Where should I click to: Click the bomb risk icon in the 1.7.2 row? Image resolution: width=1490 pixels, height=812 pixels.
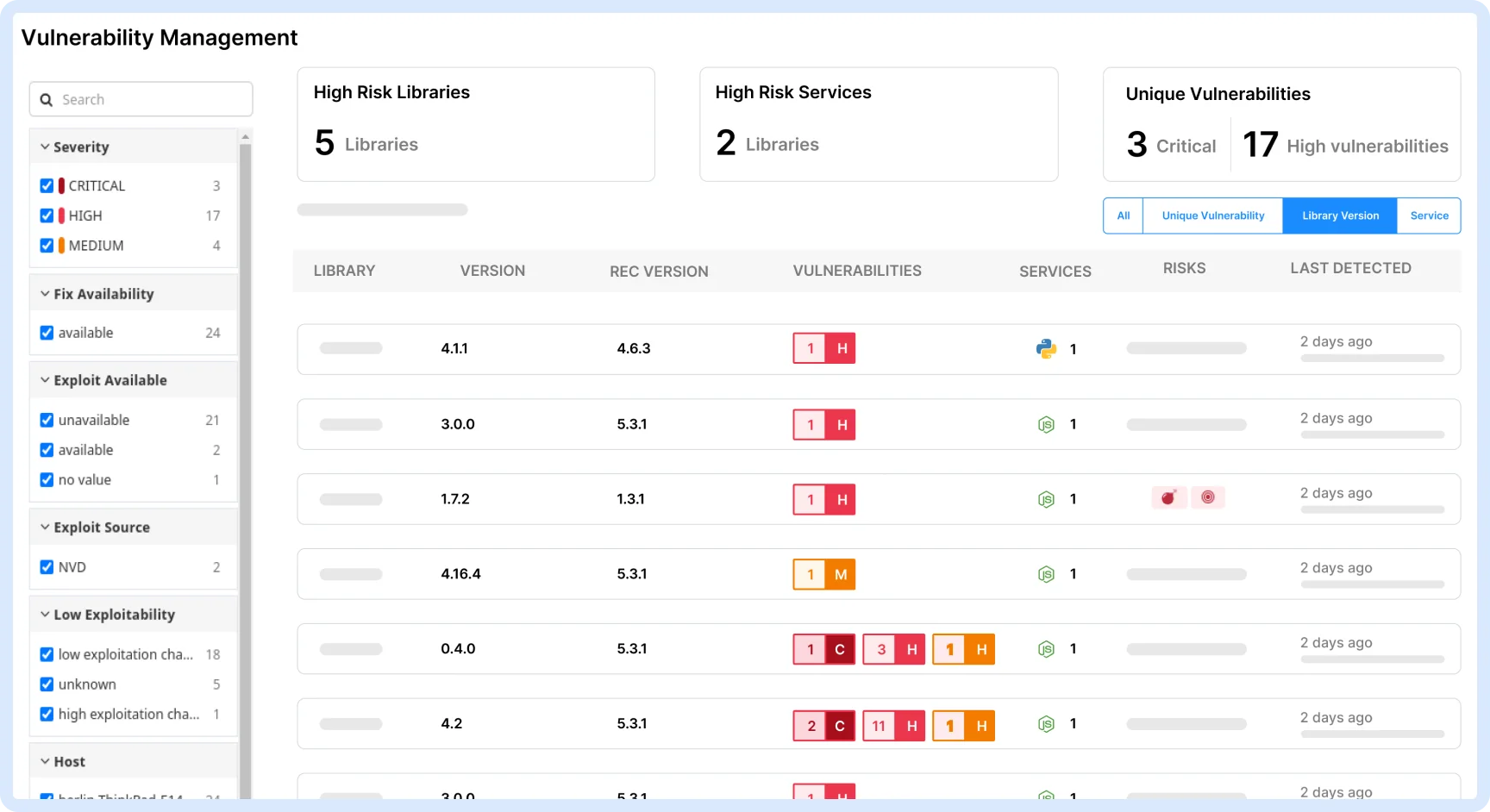pos(1169,497)
